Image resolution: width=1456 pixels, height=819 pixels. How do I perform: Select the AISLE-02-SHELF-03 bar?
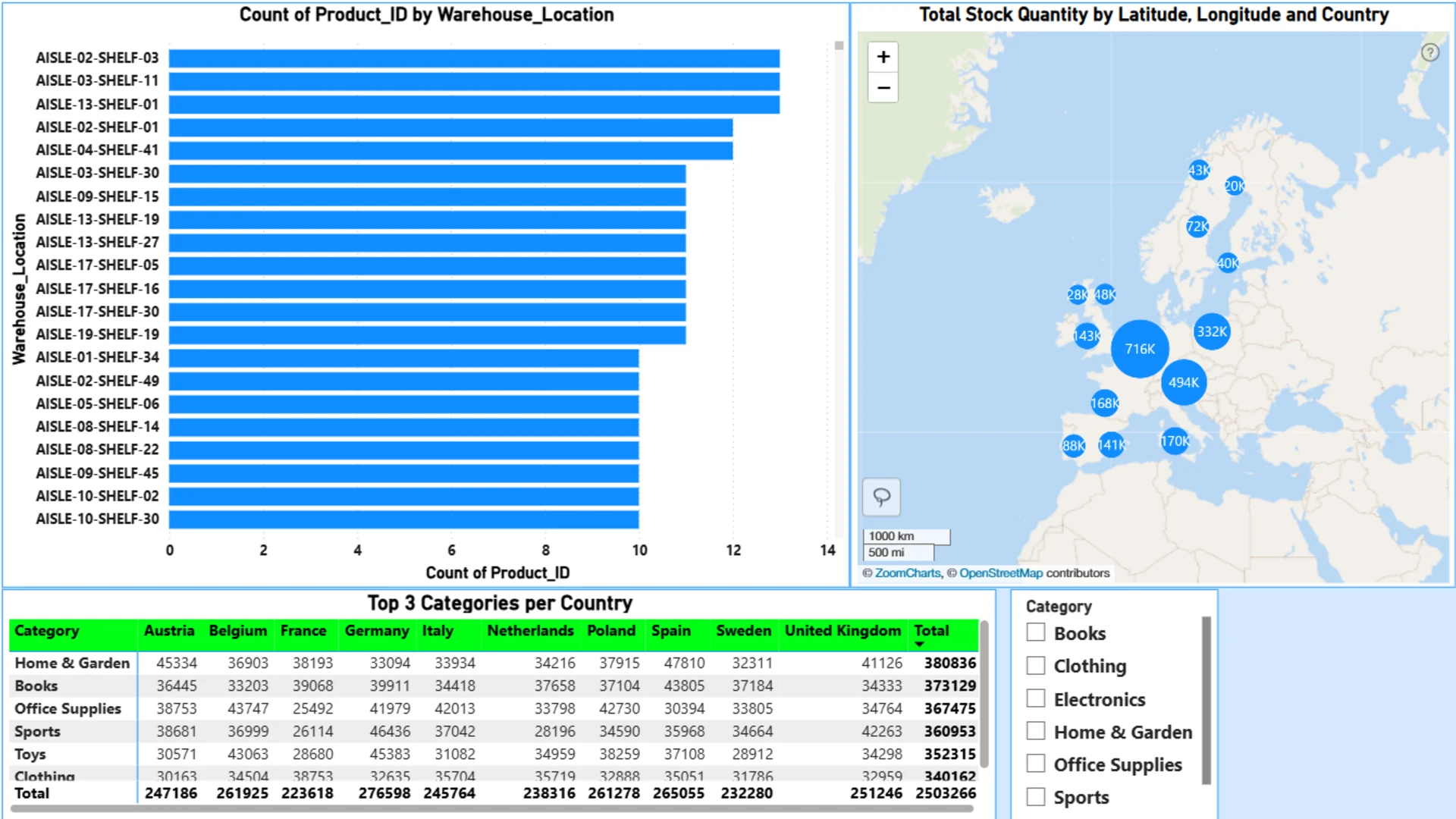pos(474,58)
